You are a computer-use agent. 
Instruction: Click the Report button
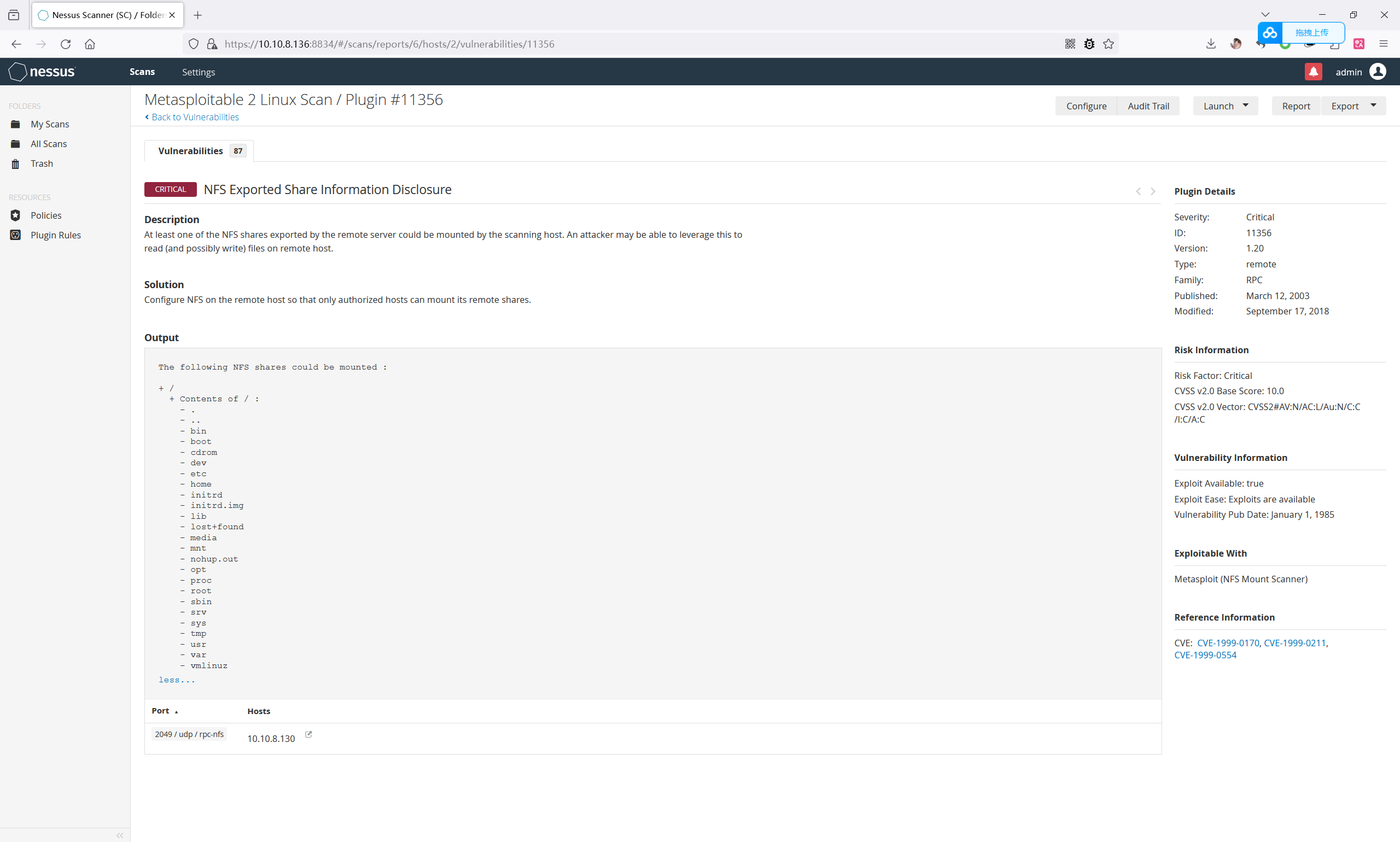click(1296, 106)
